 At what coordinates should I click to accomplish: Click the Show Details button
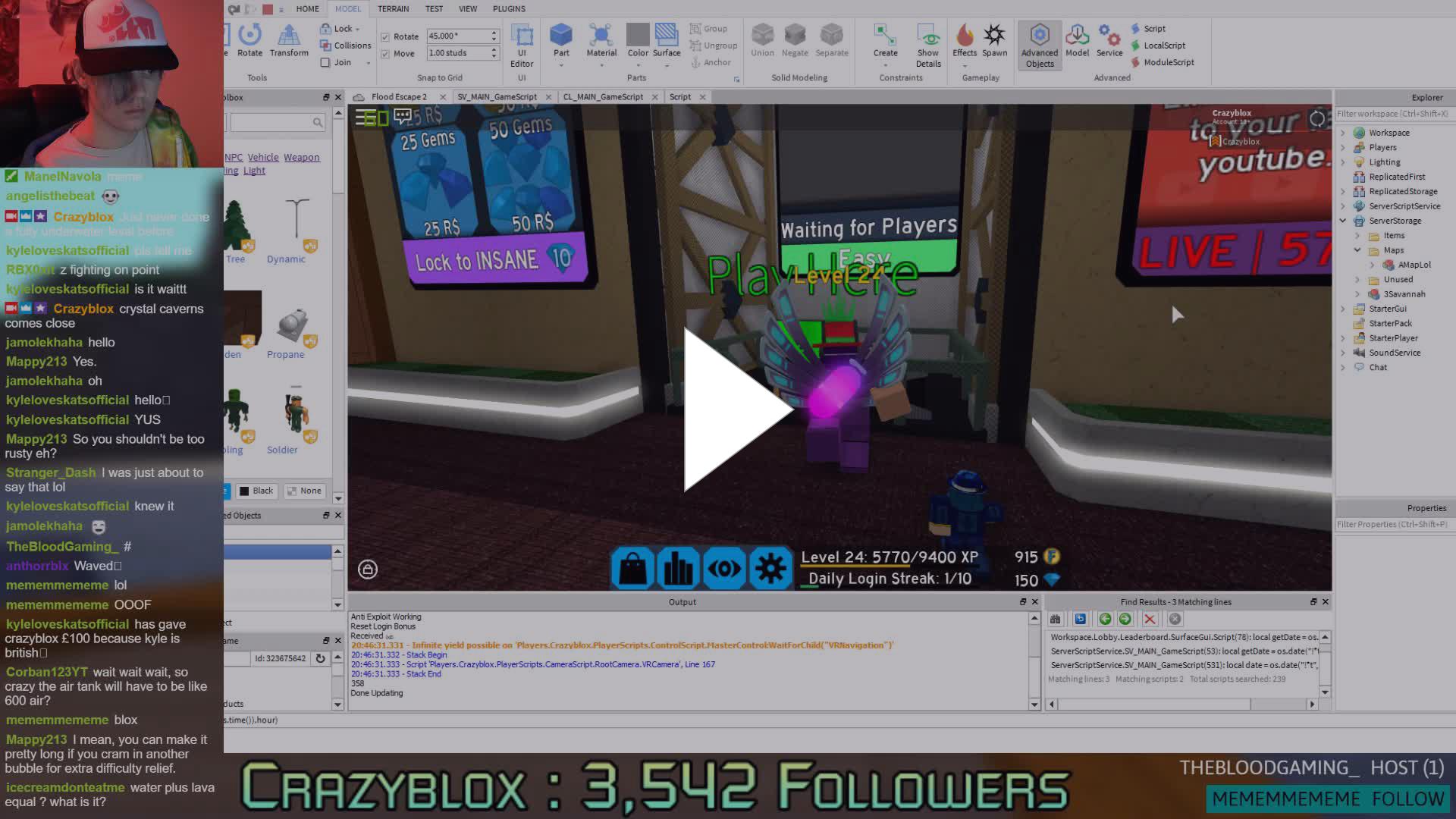pyautogui.click(x=928, y=42)
